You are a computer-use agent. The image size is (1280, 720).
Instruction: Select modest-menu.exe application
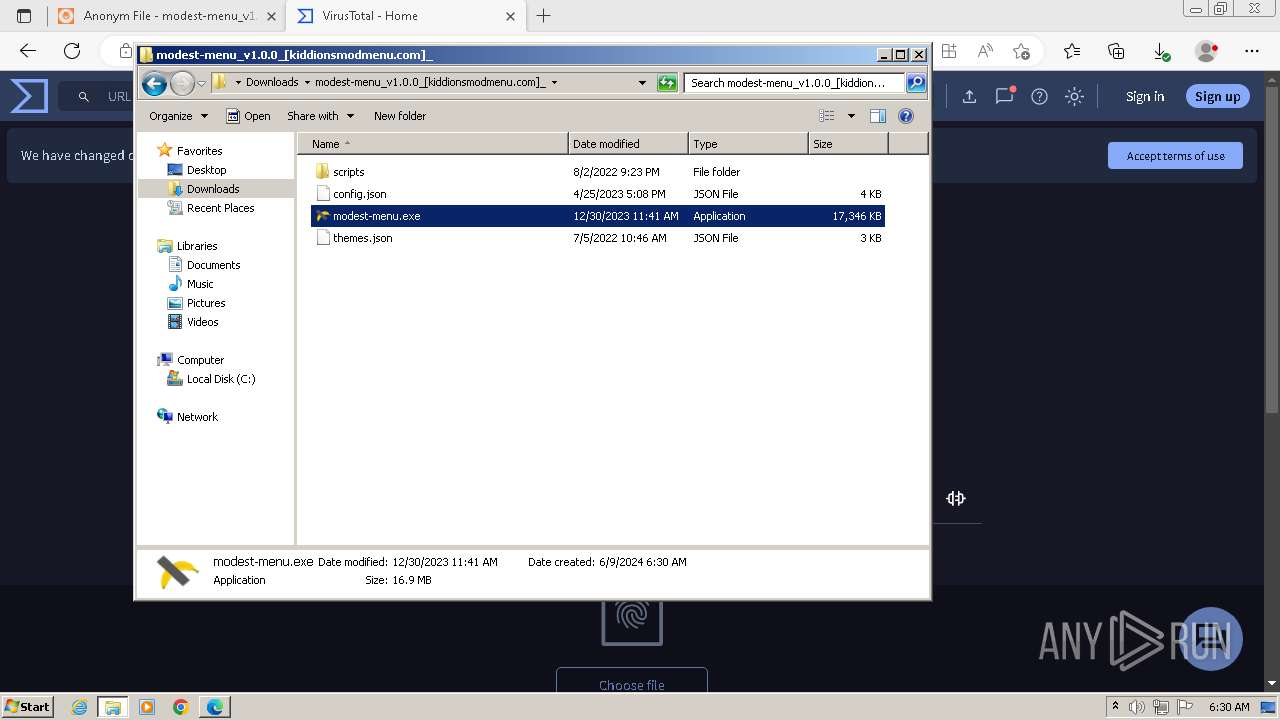click(x=598, y=216)
